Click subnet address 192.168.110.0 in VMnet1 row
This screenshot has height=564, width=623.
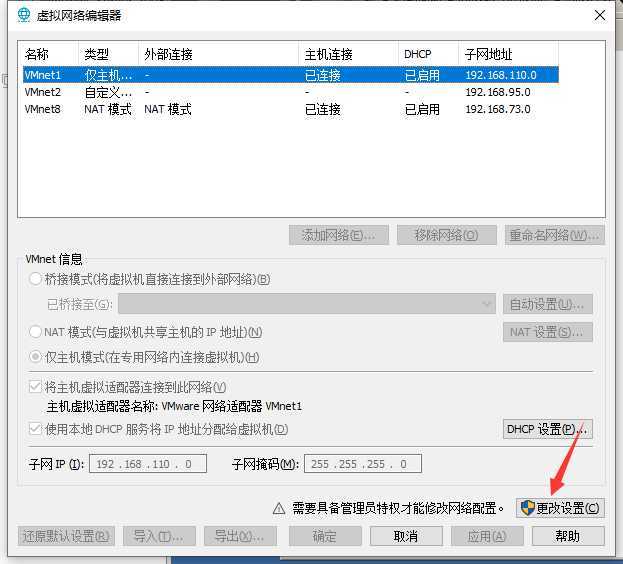(501, 75)
